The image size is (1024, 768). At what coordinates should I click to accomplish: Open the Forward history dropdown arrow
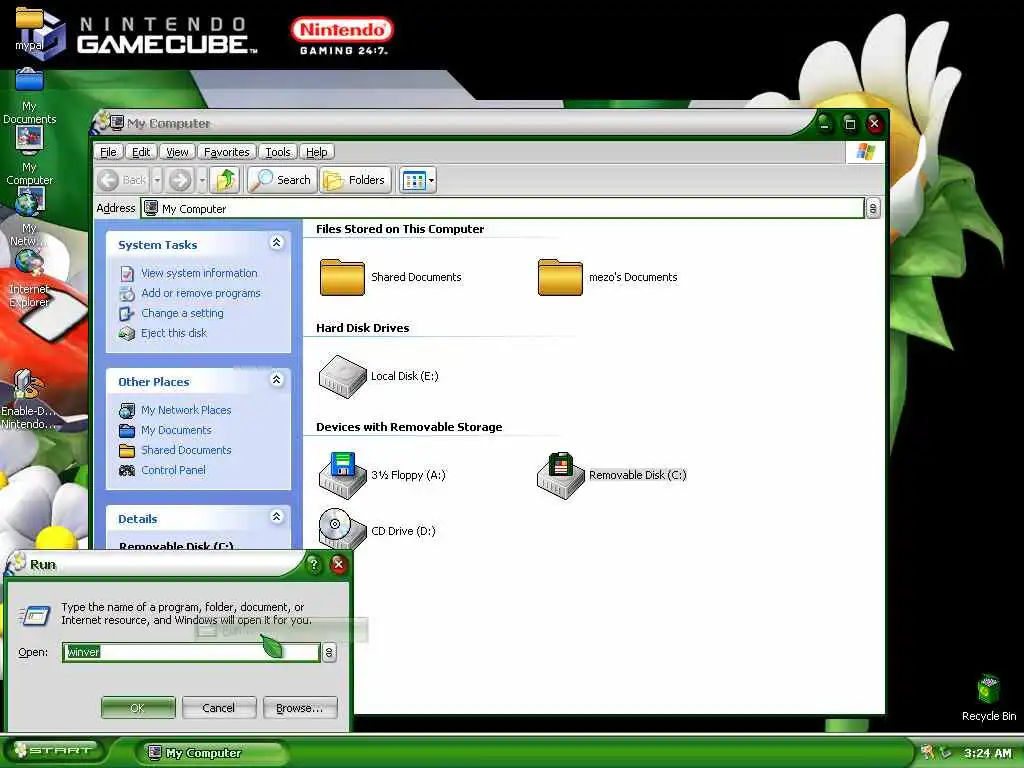pos(202,180)
